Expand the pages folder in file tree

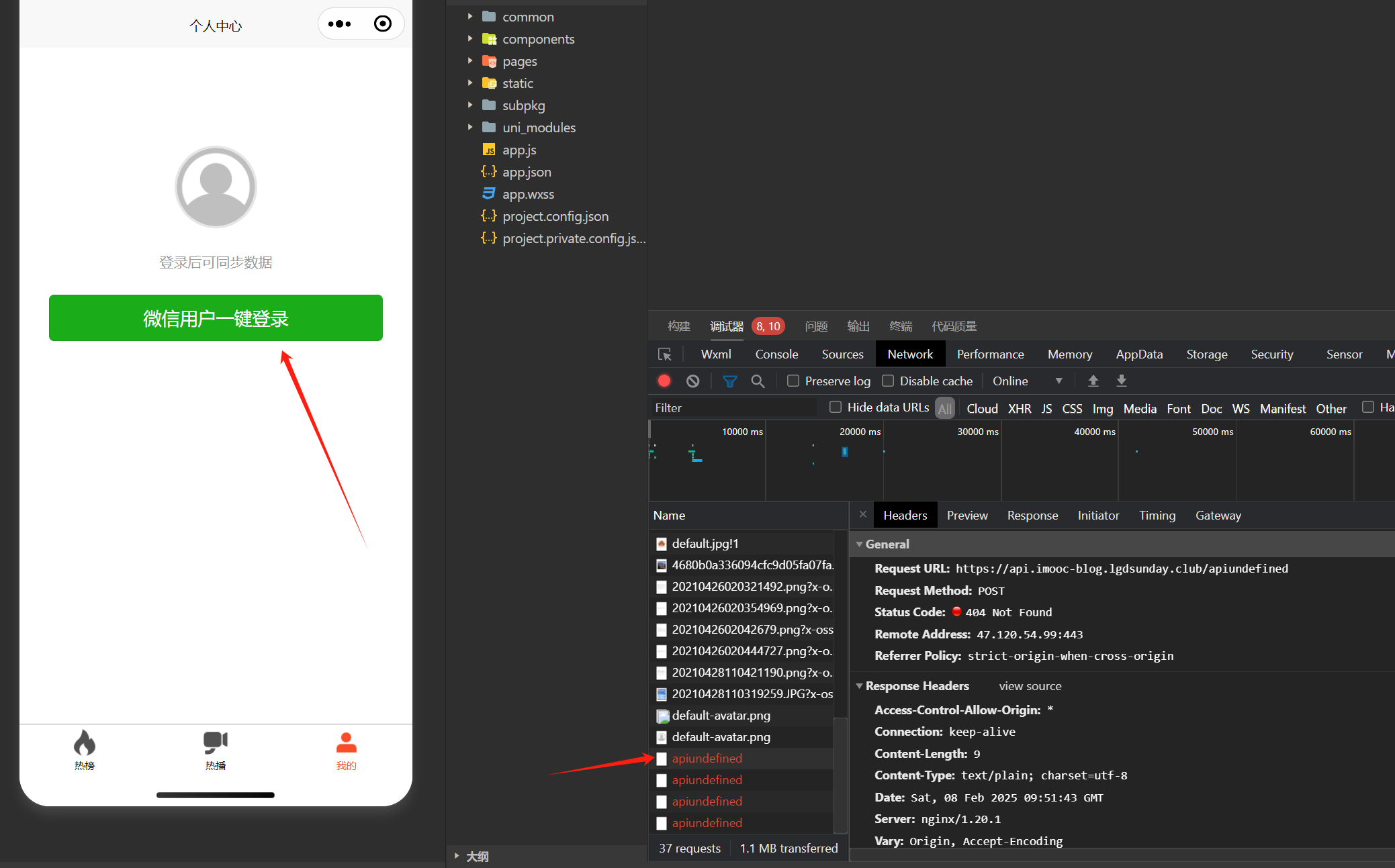470,61
